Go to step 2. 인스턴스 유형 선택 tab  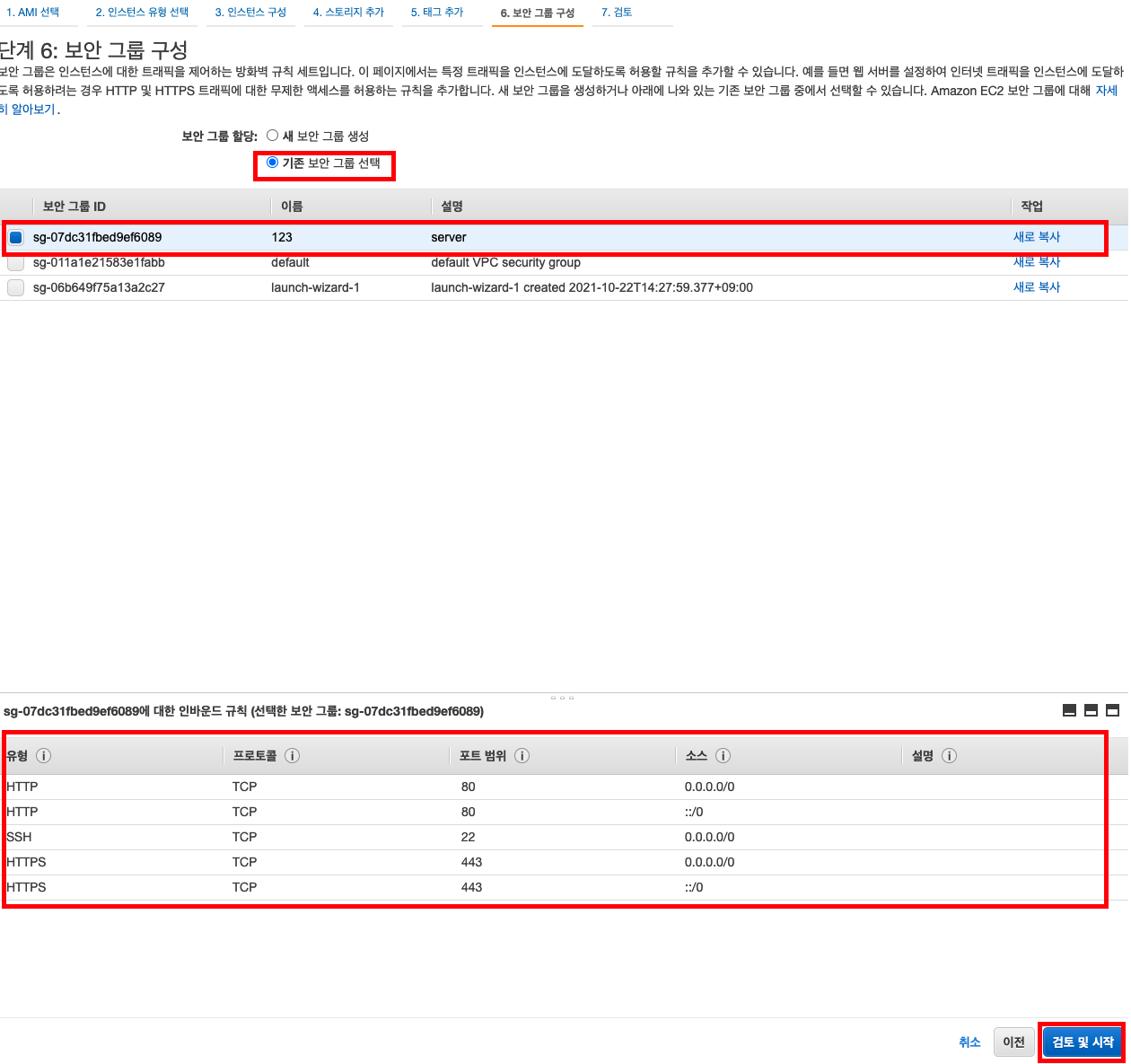click(x=142, y=13)
